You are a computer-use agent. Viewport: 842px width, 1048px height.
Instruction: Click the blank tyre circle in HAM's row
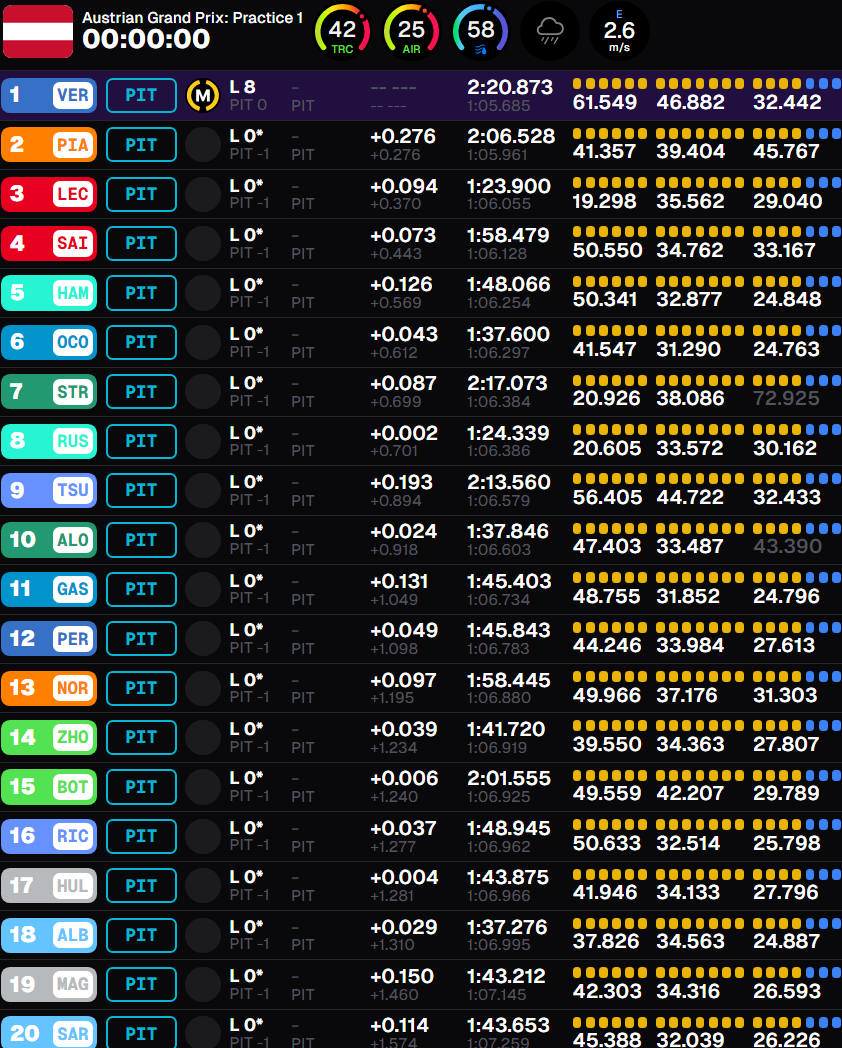[202, 293]
